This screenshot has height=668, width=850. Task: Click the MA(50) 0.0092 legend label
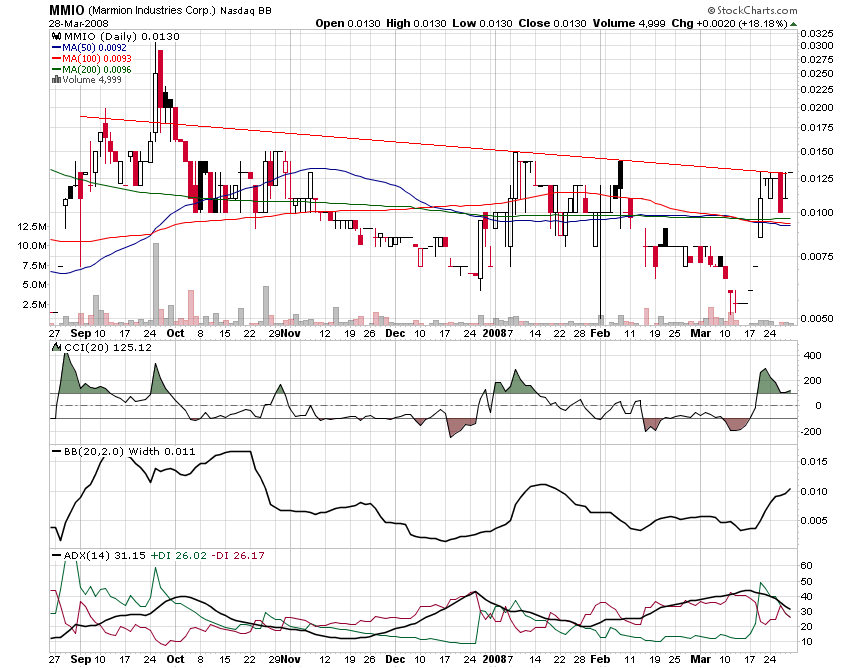(94, 48)
